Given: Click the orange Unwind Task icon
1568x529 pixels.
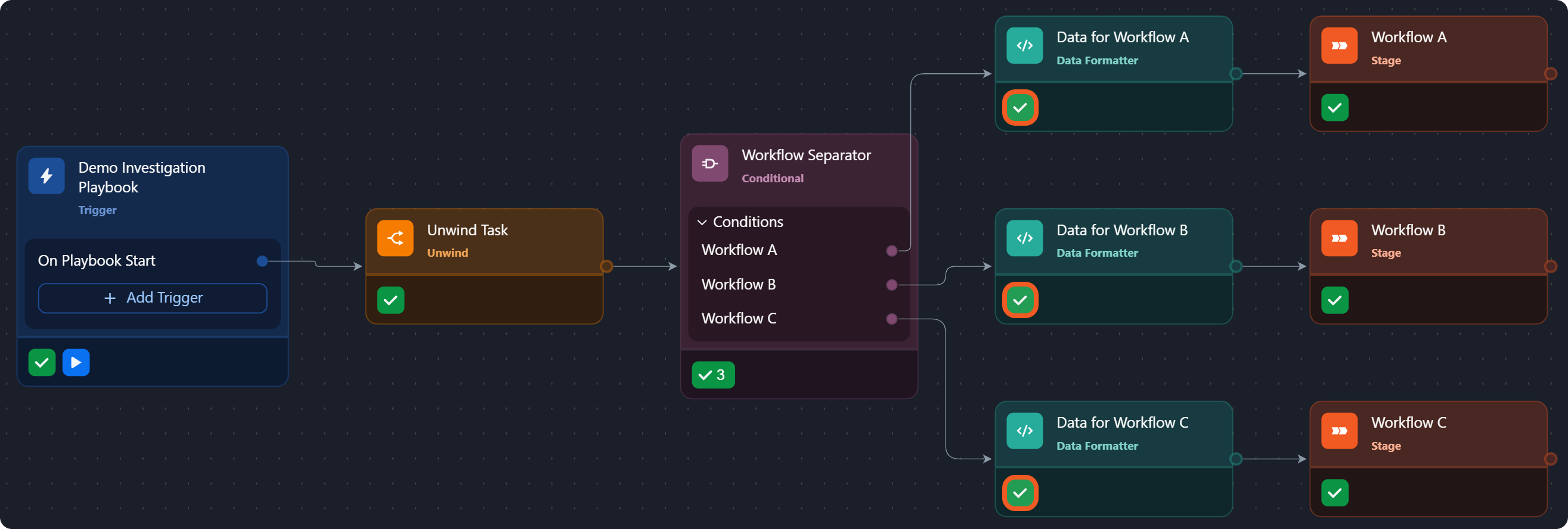Looking at the screenshot, I should (395, 238).
